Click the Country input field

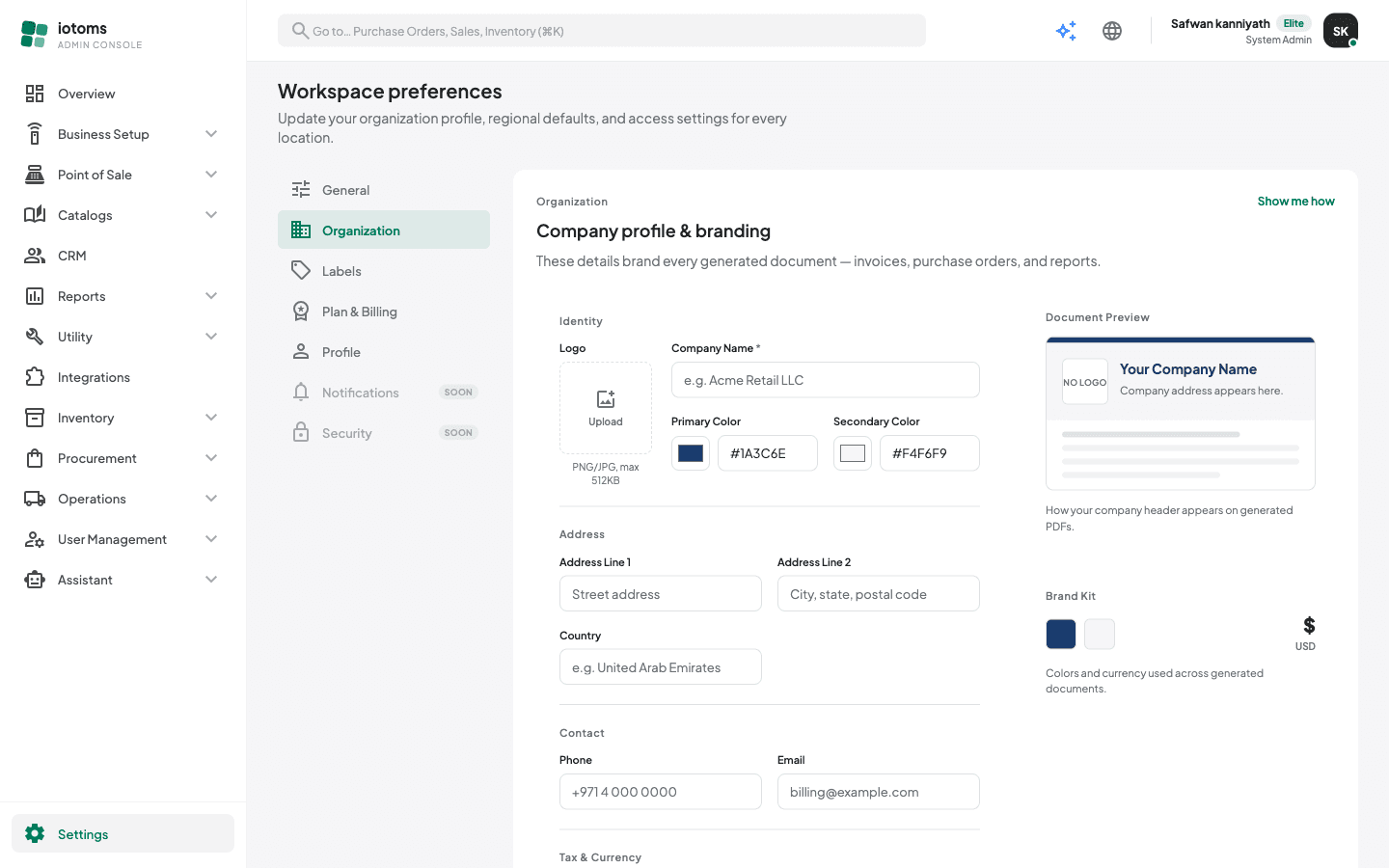661,667
